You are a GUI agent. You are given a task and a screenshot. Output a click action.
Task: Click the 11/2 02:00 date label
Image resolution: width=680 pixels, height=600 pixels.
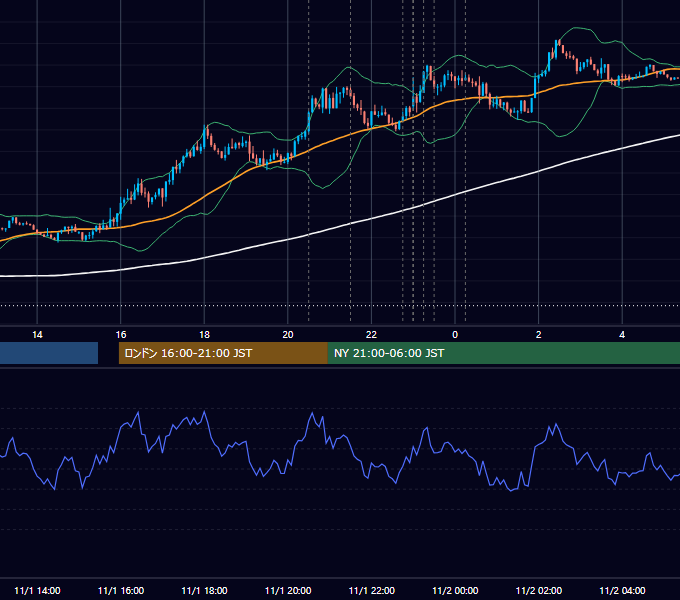pyautogui.click(x=539, y=590)
